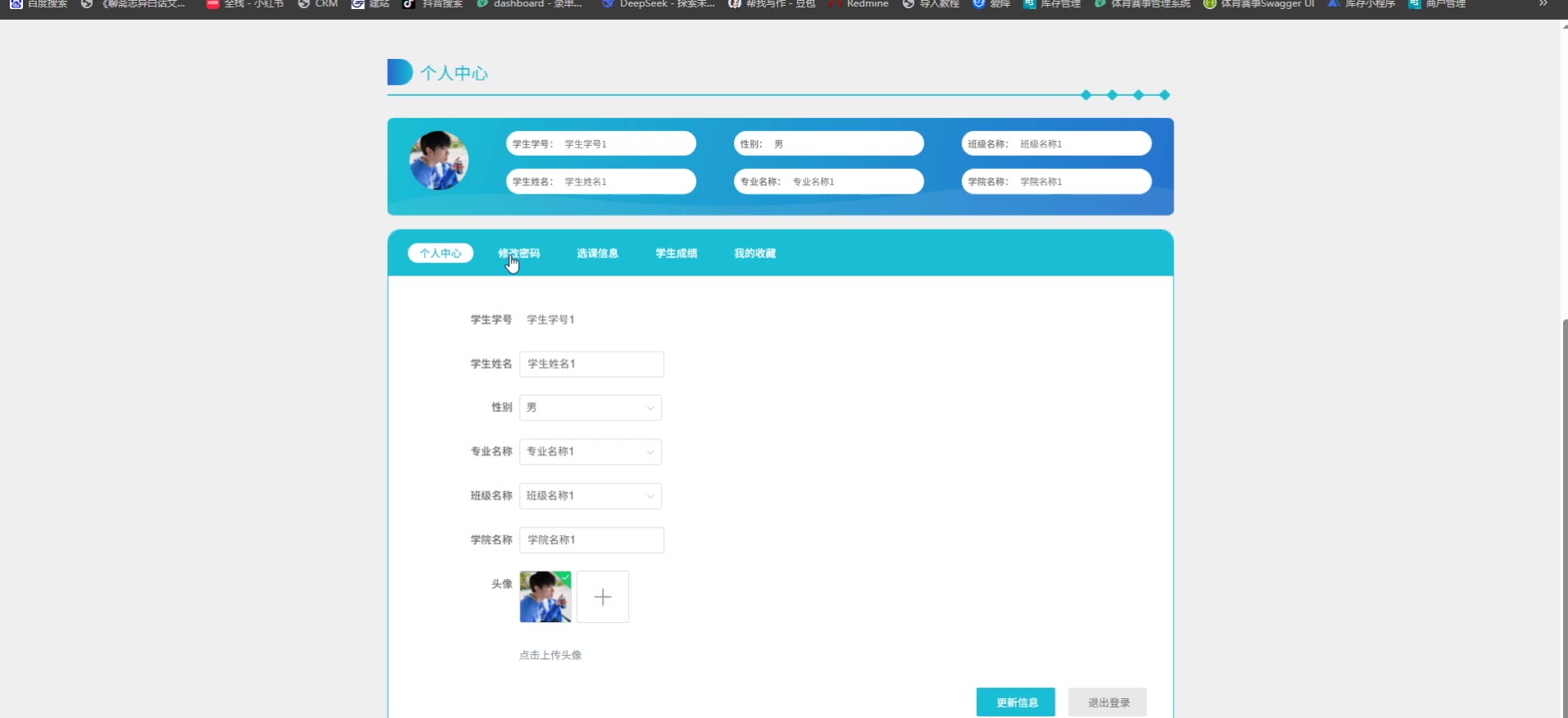The width and height of the screenshot is (1568, 718).
Task: Click the 点击上传头像 hint text
Action: tap(550, 655)
